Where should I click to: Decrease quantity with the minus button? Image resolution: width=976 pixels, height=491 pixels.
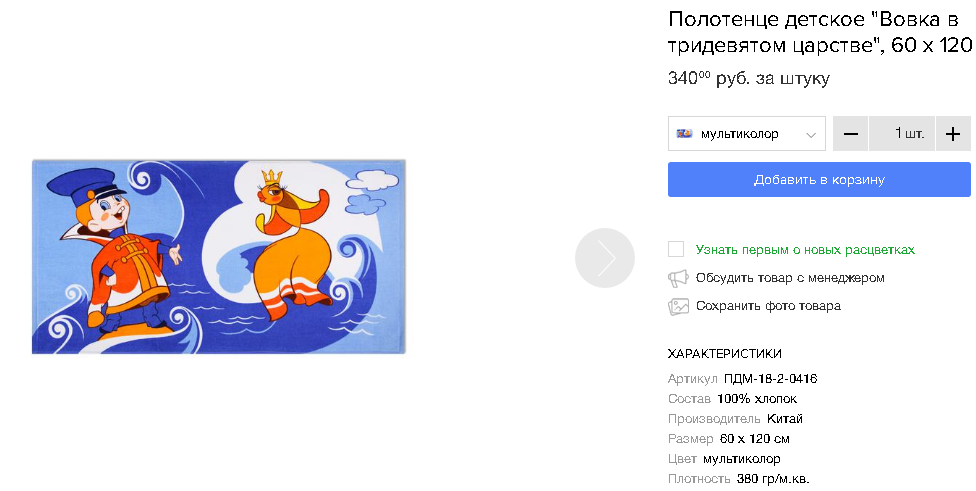pyautogui.click(x=850, y=134)
